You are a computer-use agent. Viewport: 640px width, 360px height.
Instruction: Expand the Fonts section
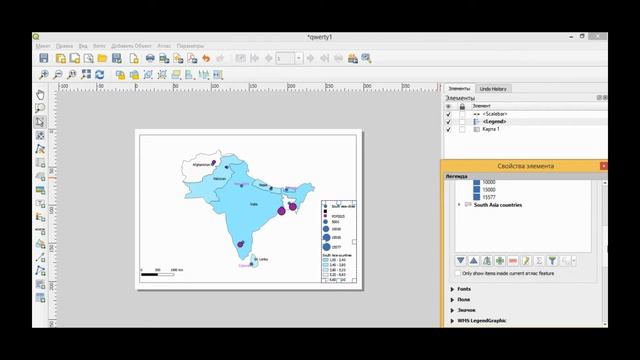tap(452, 289)
